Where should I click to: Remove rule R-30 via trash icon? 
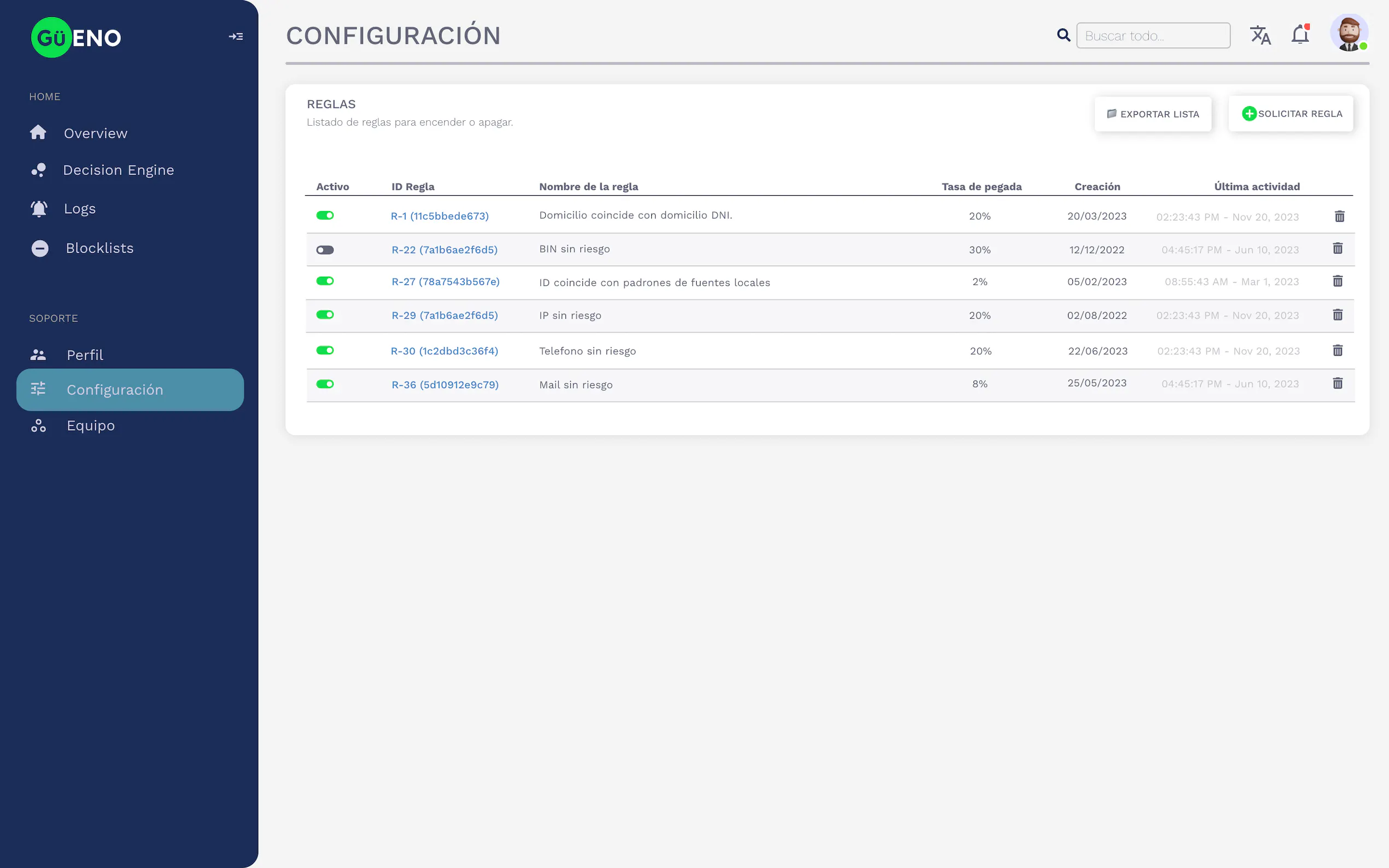(1337, 351)
